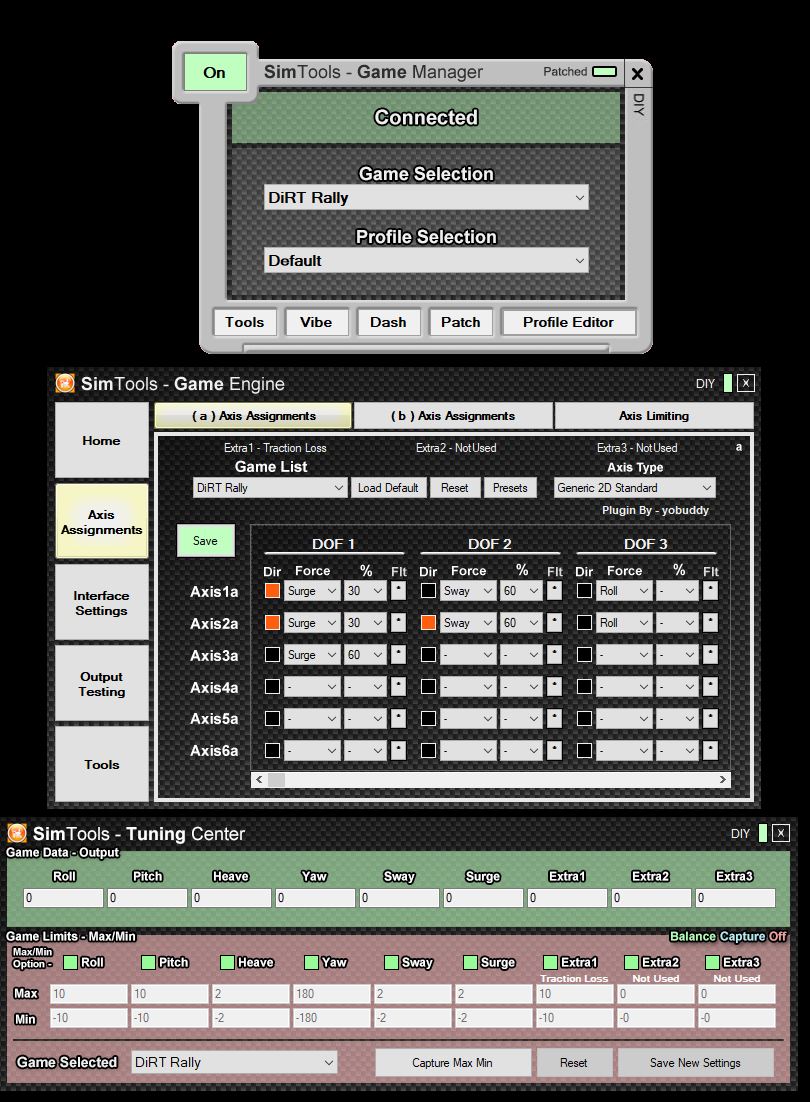Click the right arrow of the axis grid scrollbar
The width and height of the screenshot is (810, 1102).
pyautogui.click(x=722, y=779)
